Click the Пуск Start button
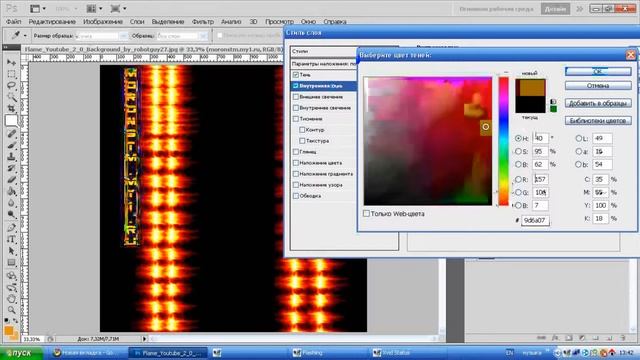Viewport: 640px width, 360px height. coord(21,353)
